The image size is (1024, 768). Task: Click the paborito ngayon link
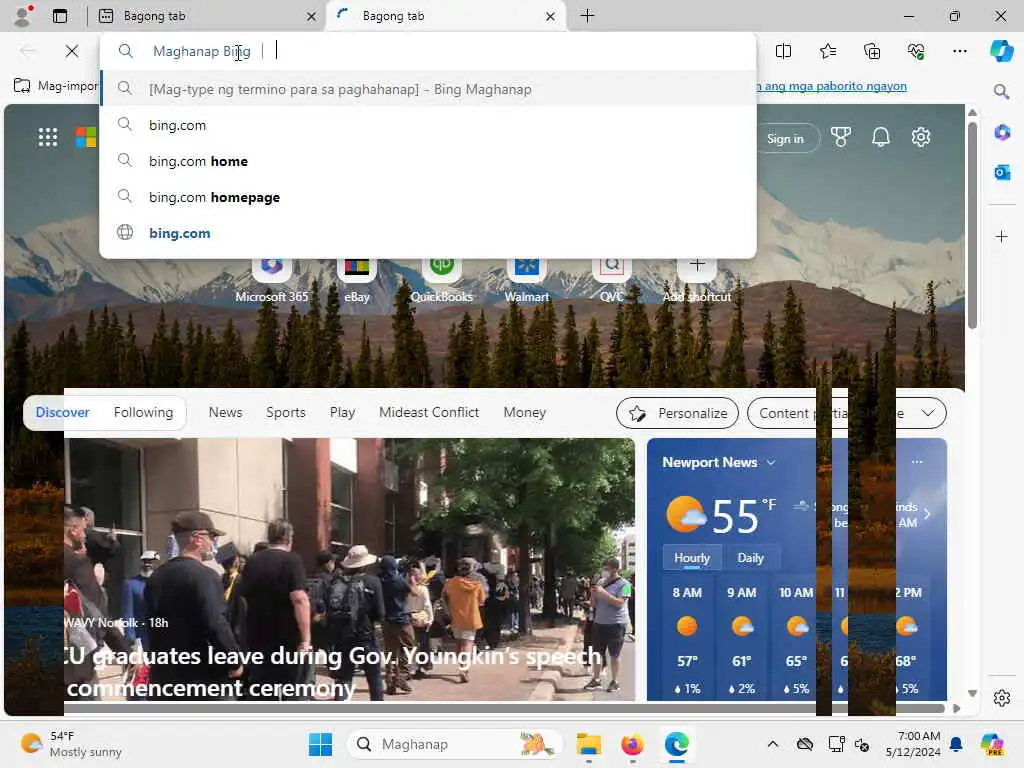831,86
